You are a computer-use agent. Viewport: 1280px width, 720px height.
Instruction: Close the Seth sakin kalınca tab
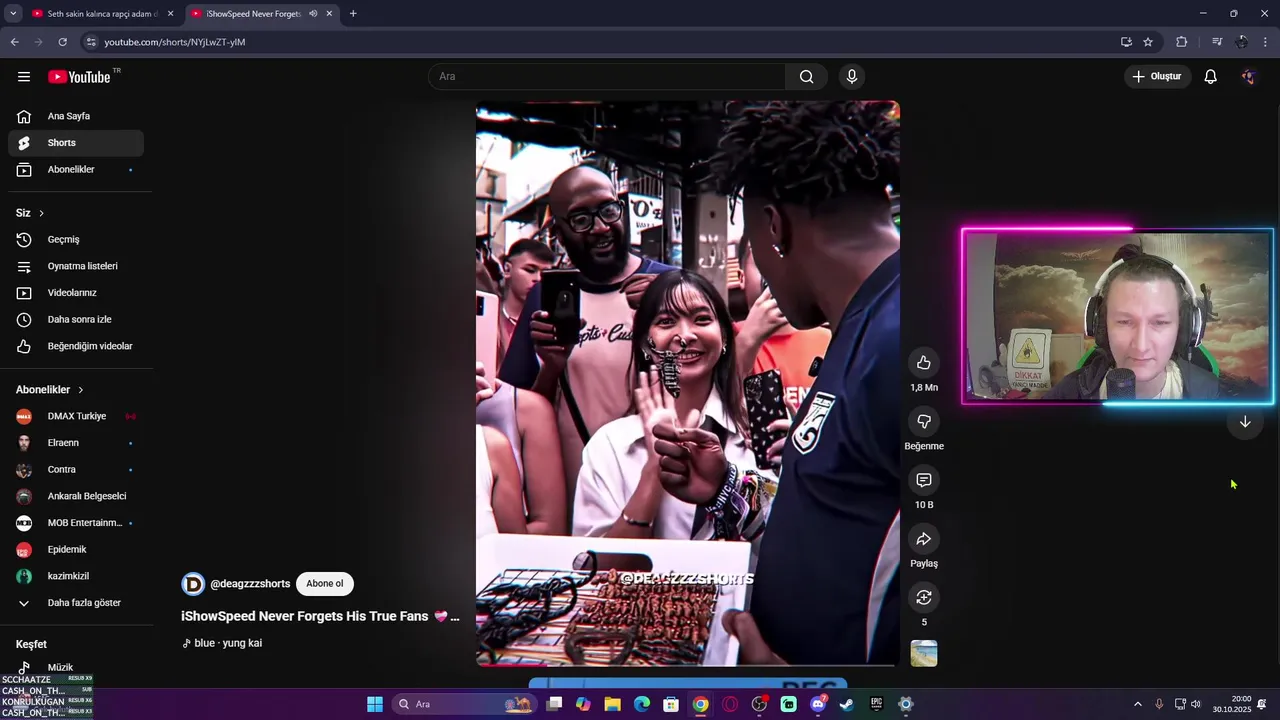170,14
